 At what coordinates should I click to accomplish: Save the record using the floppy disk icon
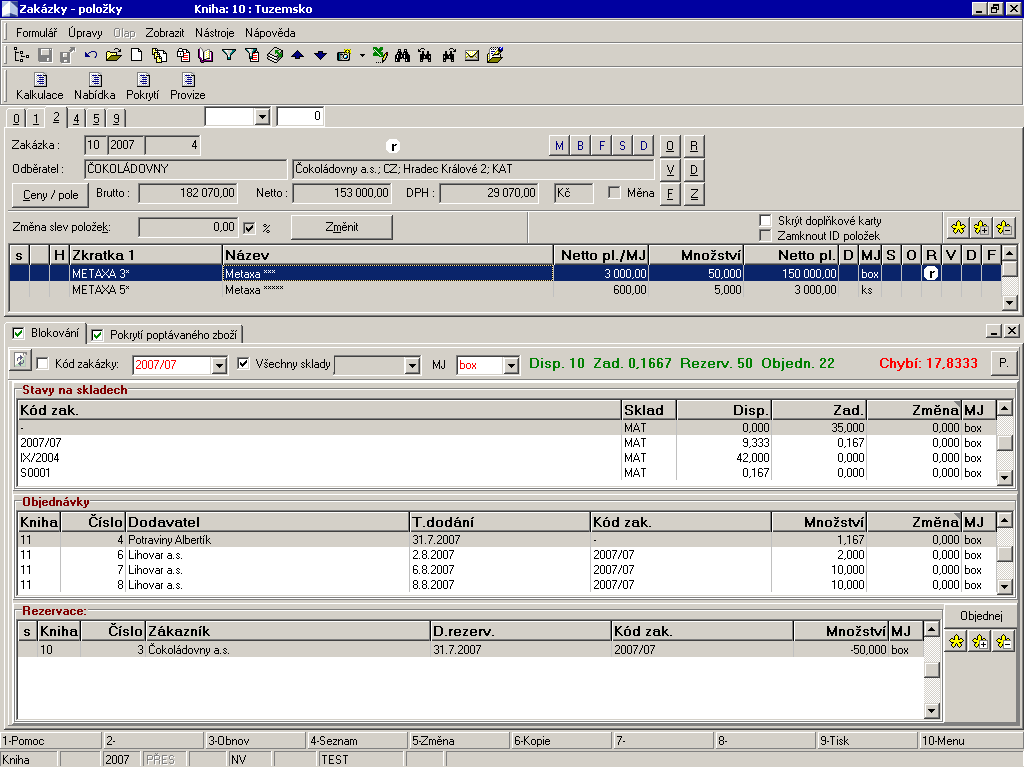43,57
